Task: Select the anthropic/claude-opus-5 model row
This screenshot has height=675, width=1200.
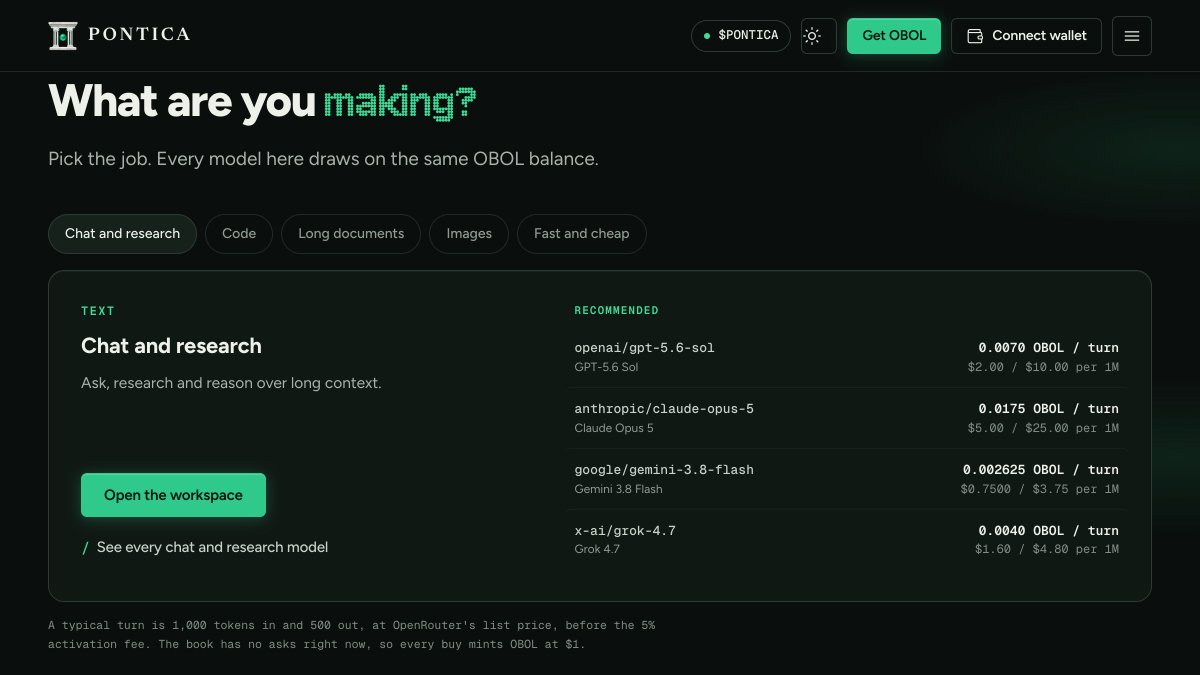Action: [846, 418]
